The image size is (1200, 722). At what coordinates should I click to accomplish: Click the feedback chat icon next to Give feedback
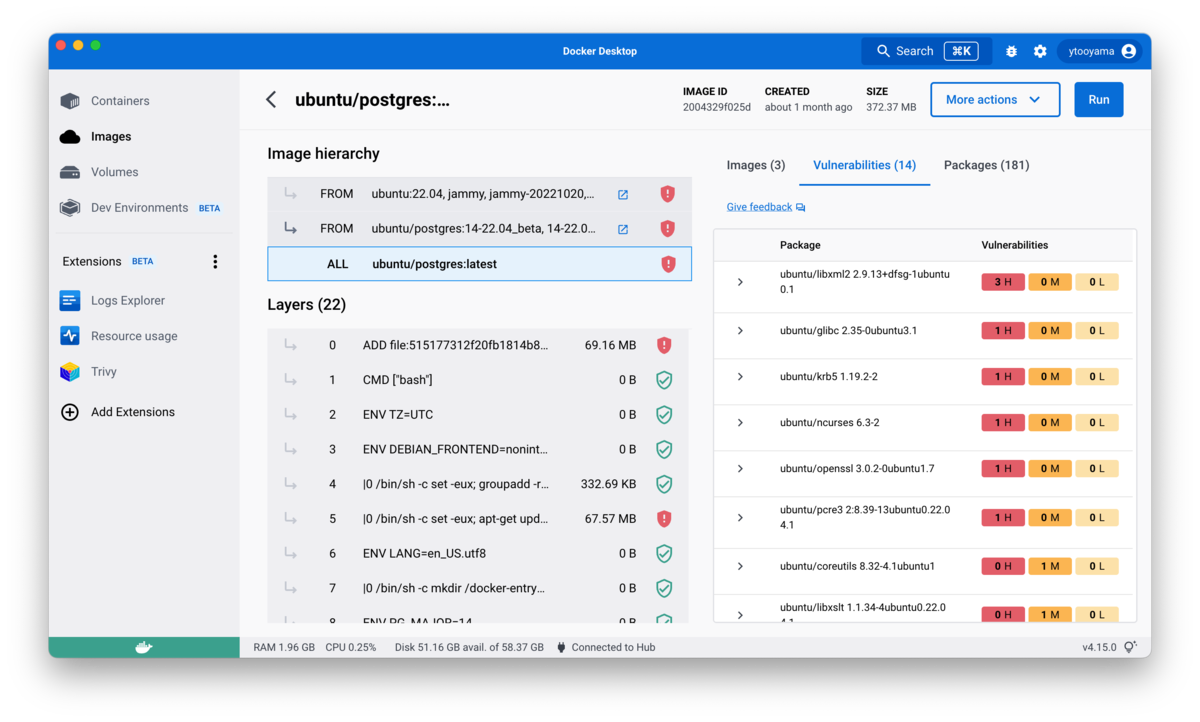click(x=801, y=207)
